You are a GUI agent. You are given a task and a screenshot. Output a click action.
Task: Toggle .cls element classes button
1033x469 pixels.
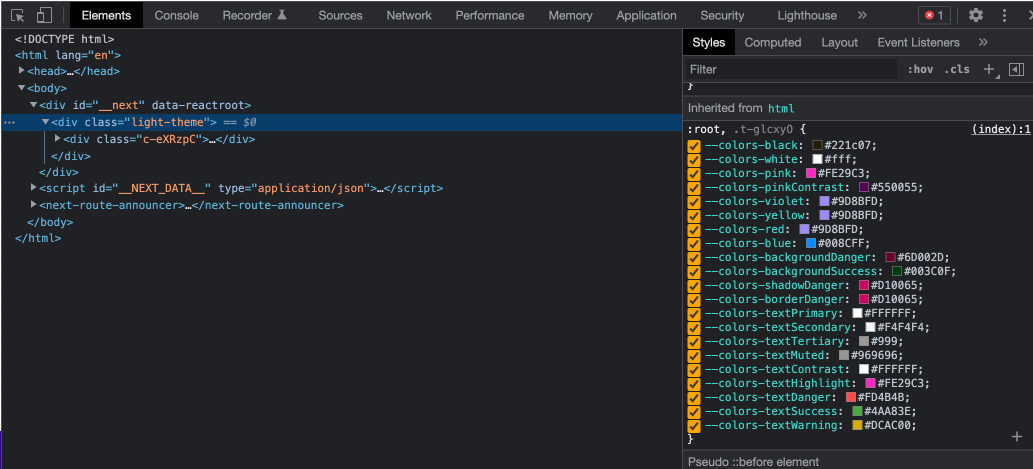[957, 69]
